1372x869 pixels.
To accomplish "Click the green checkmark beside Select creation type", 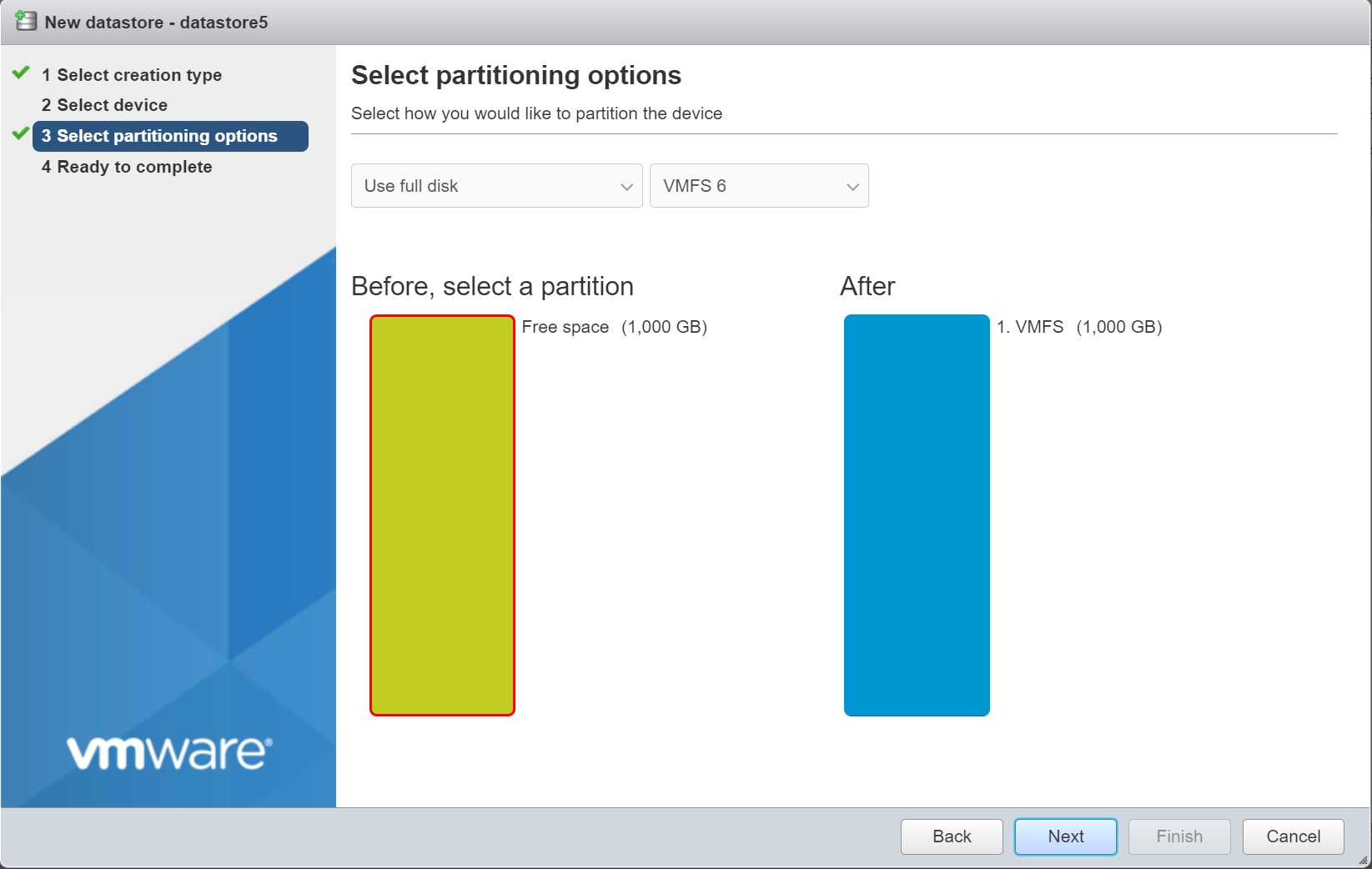I will click(22, 73).
